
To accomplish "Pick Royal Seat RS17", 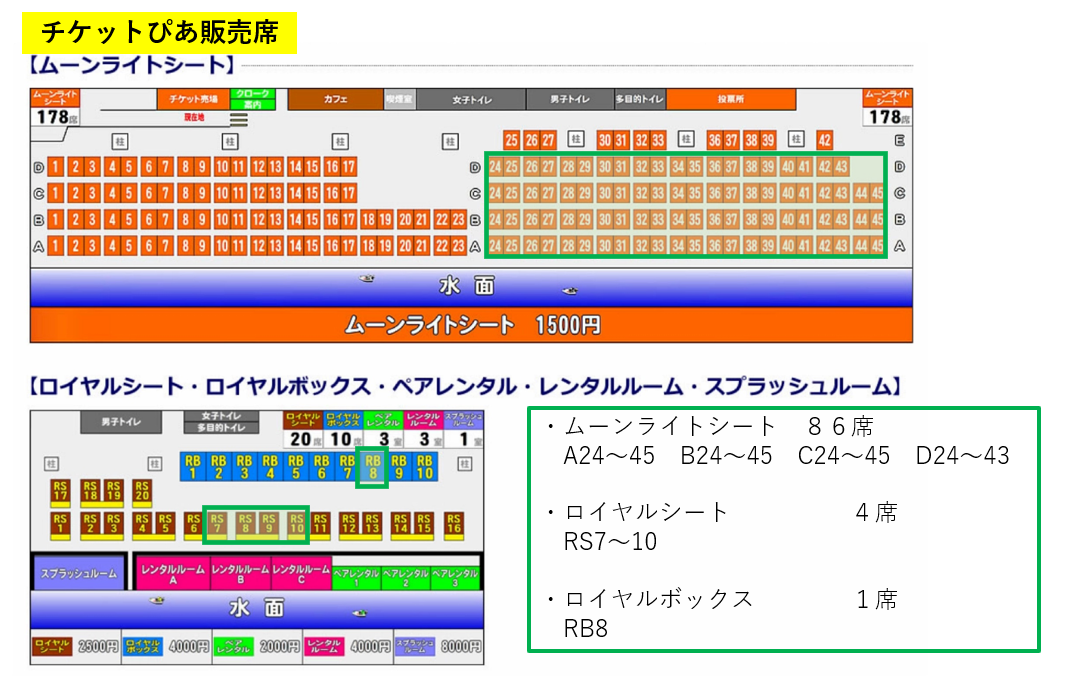I will click(61, 492).
